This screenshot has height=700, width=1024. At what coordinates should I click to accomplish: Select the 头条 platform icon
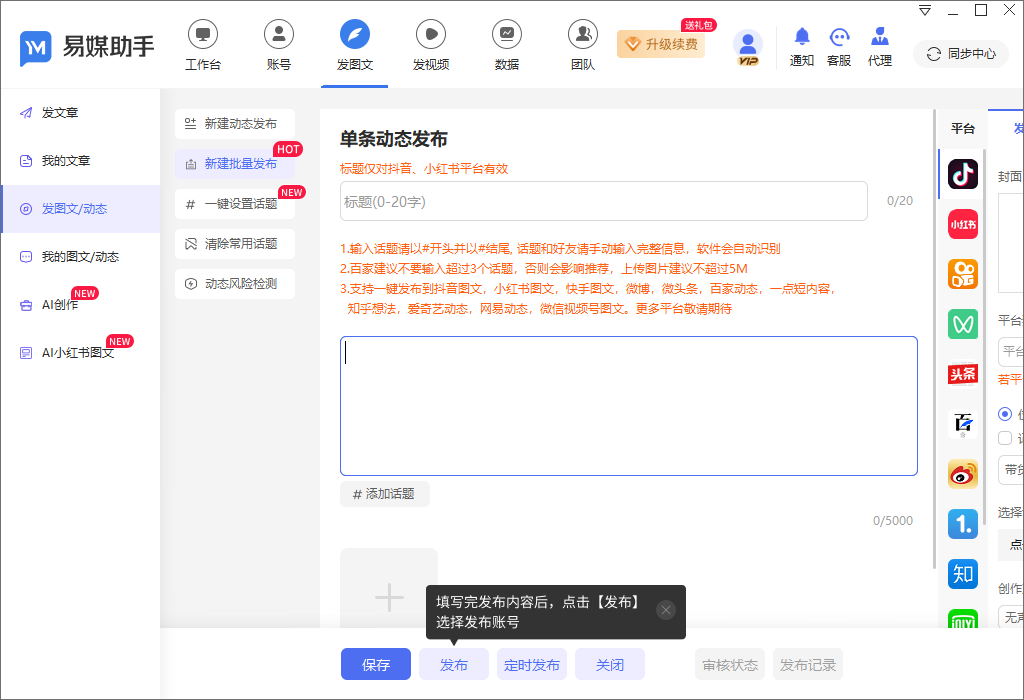[x=963, y=374]
